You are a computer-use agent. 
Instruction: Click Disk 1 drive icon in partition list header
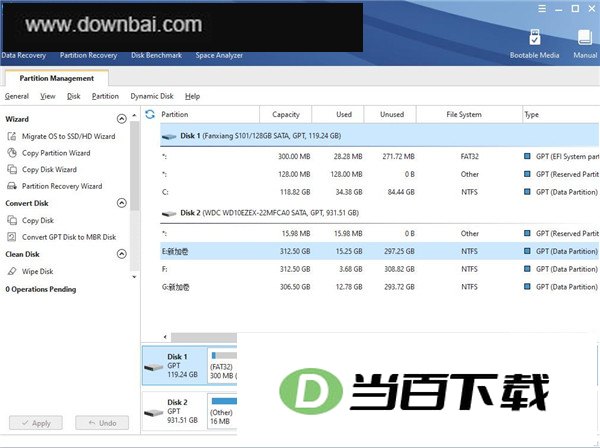169,136
